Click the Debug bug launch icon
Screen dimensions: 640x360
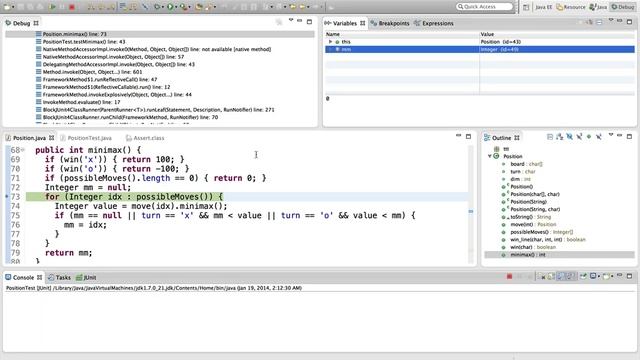pyautogui.click(x=156, y=7)
